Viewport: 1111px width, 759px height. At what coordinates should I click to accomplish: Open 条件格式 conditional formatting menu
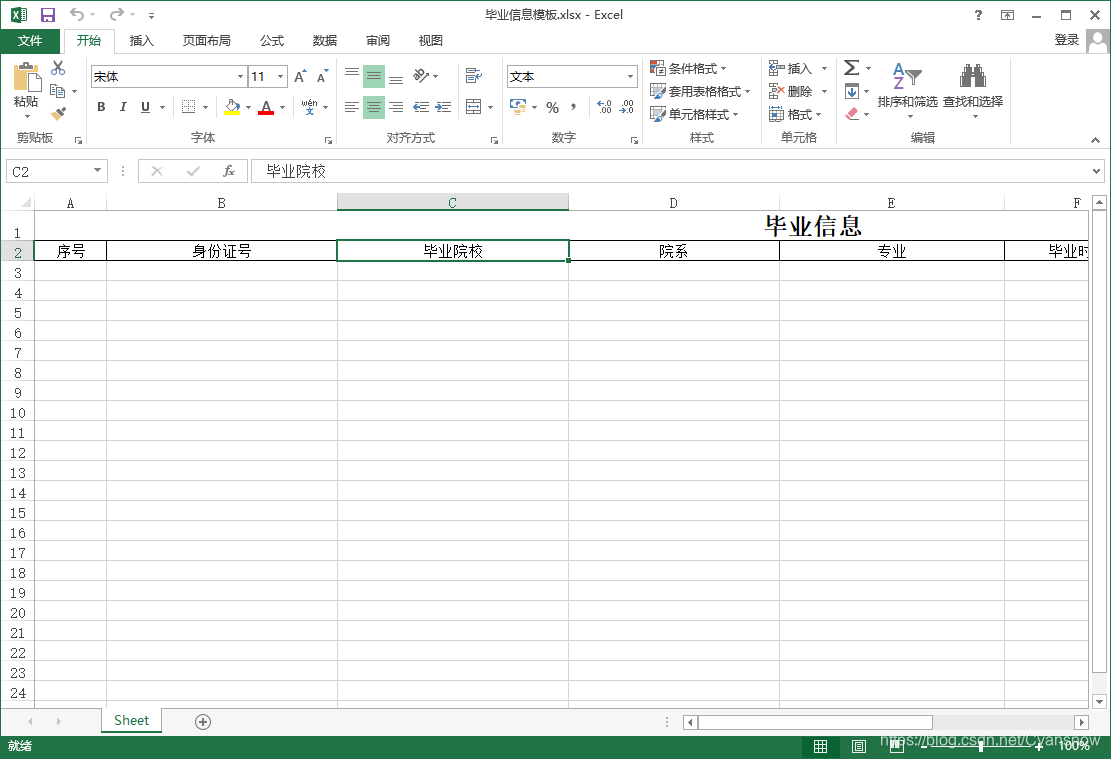pos(689,69)
